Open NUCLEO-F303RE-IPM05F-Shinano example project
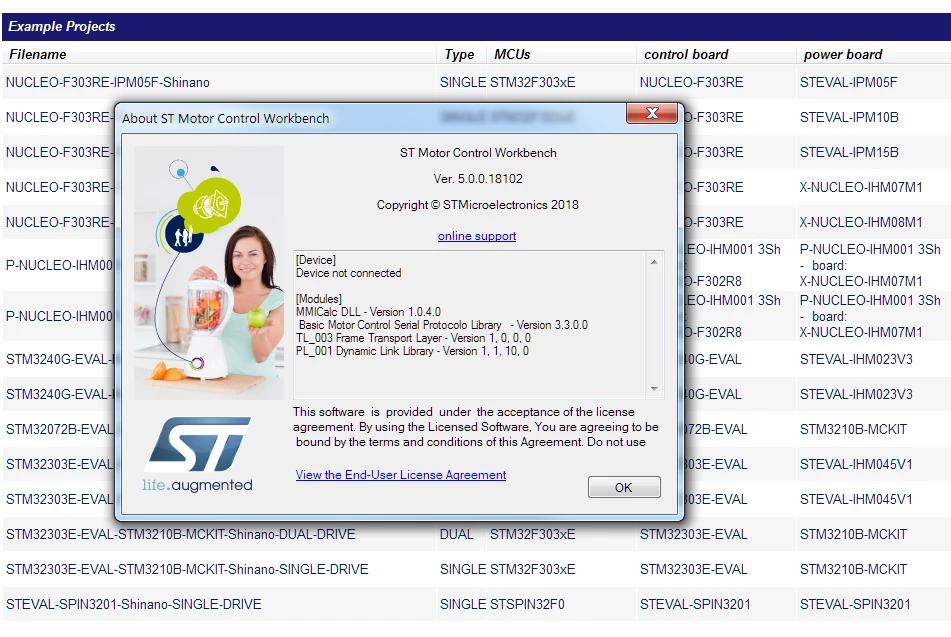Image resolution: width=951 pixels, height=637 pixels. coord(108,83)
